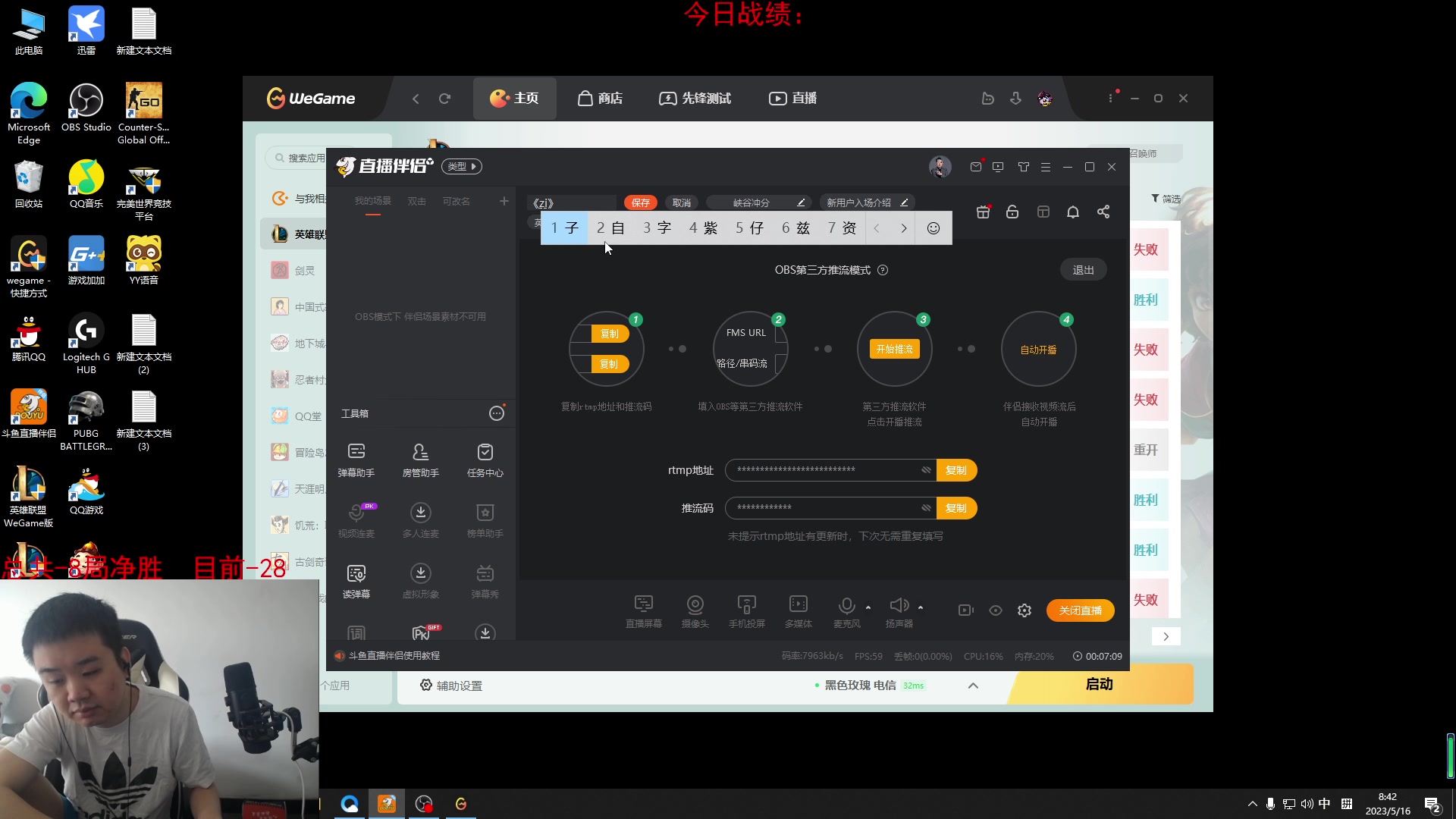Open the 虚拟形象 tool
1456x819 pixels.
point(420,581)
